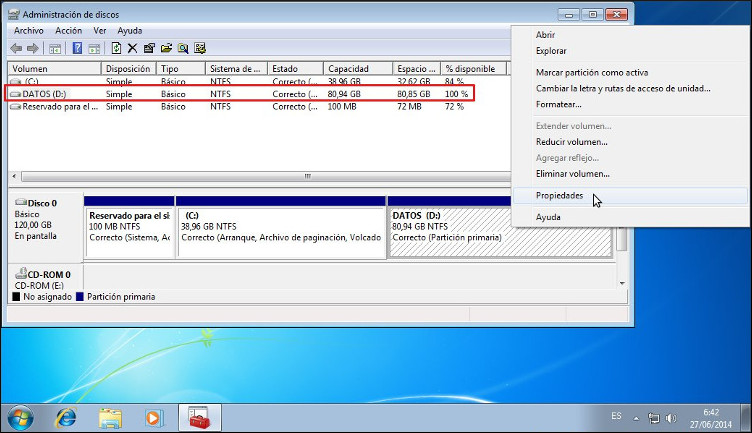The height and width of the screenshot is (433, 752).
Task: Select Propiedades in the context menu
Action: coord(630,196)
